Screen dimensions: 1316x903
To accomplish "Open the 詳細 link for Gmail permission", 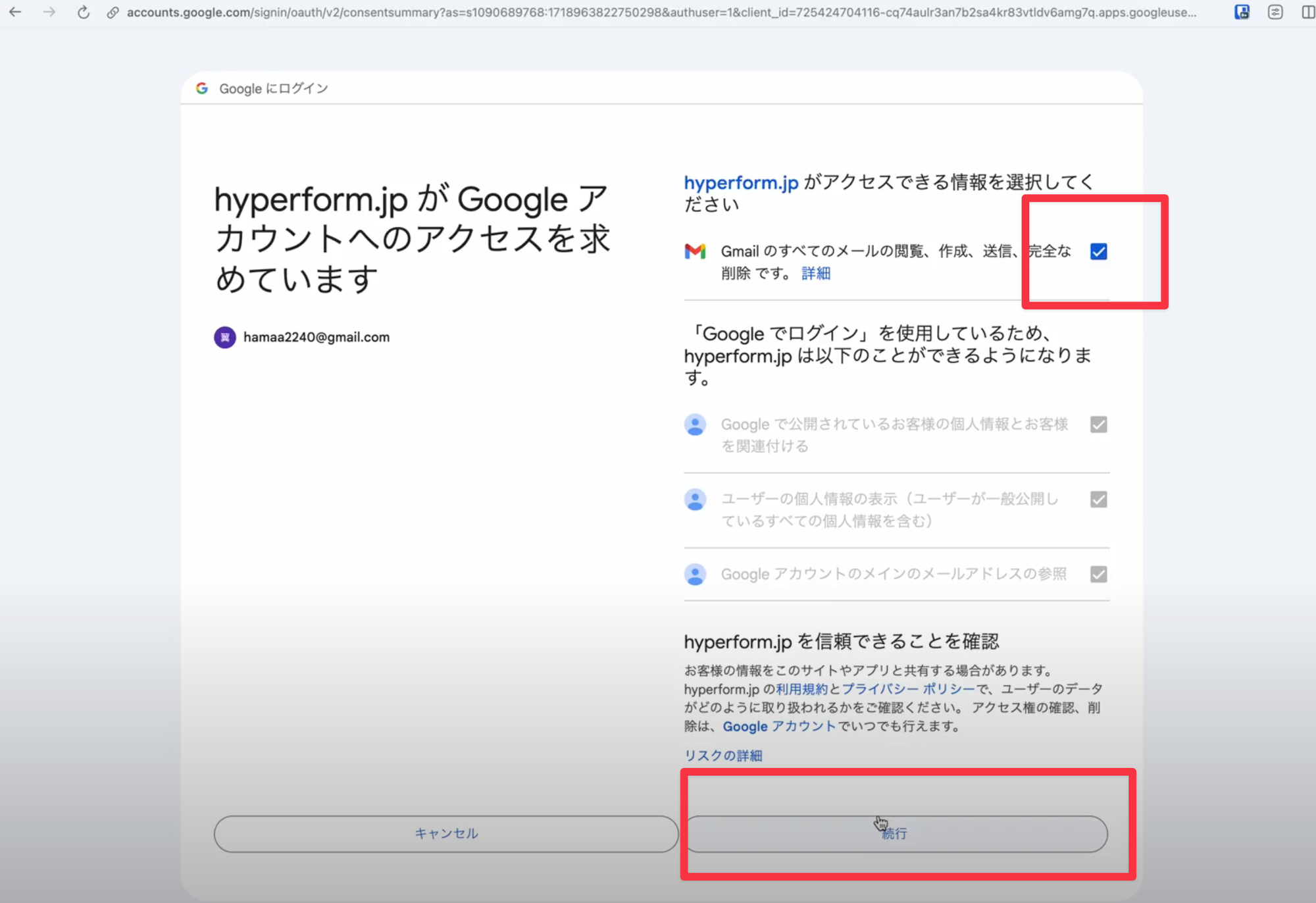I will click(x=816, y=274).
